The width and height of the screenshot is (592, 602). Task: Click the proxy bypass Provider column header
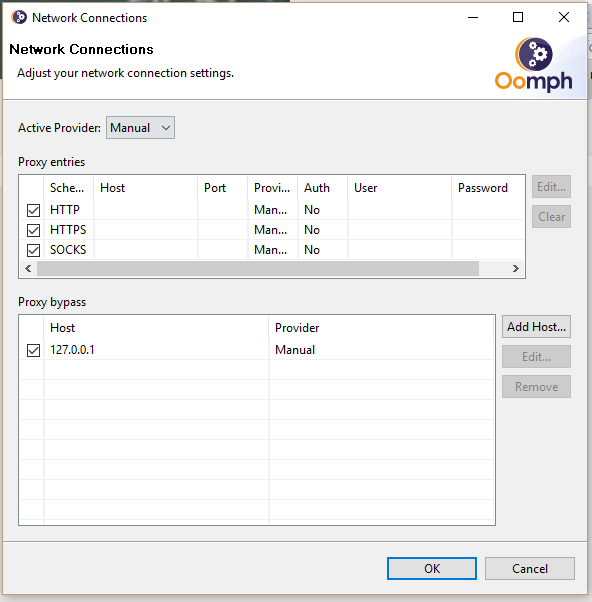[x=381, y=328]
